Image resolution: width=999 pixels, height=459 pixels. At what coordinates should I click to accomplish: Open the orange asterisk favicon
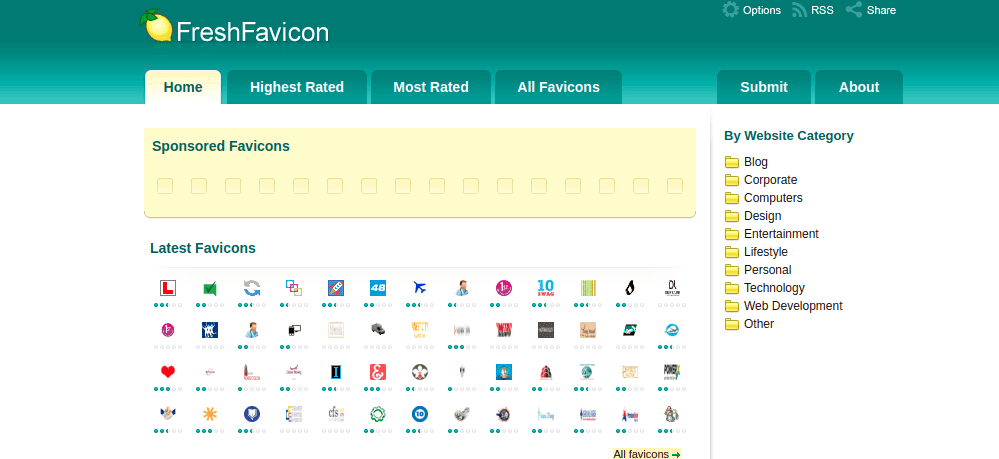pos(210,414)
